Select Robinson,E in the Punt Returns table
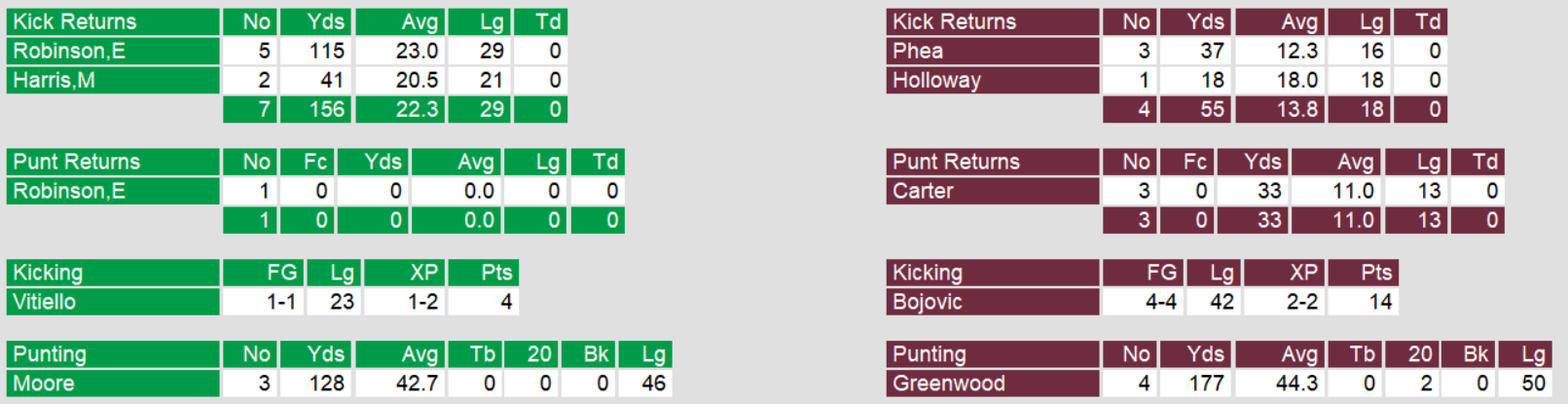The width and height of the screenshot is (1568, 404). point(69,191)
